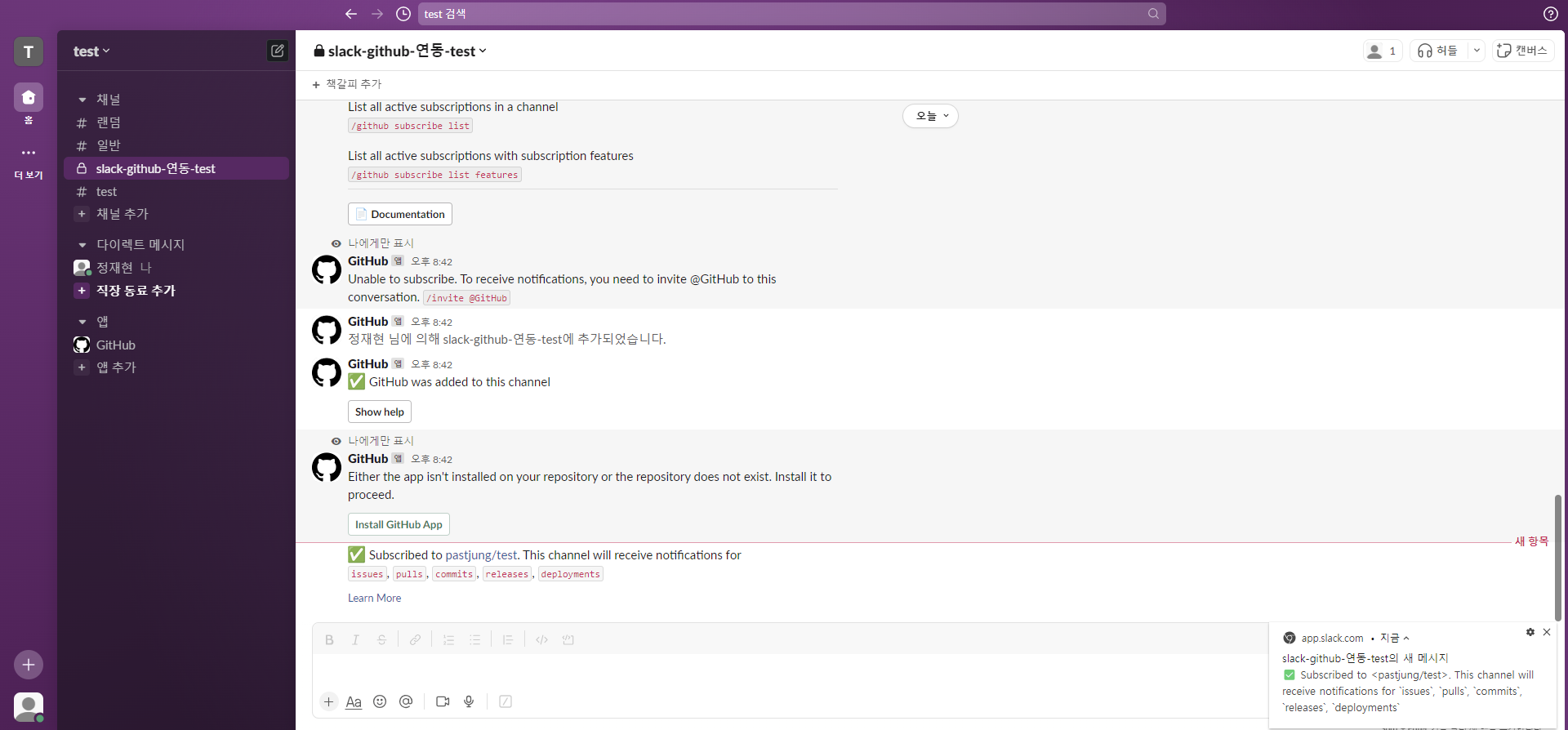
Task: Record a video clip
Action: pos(443,701)
